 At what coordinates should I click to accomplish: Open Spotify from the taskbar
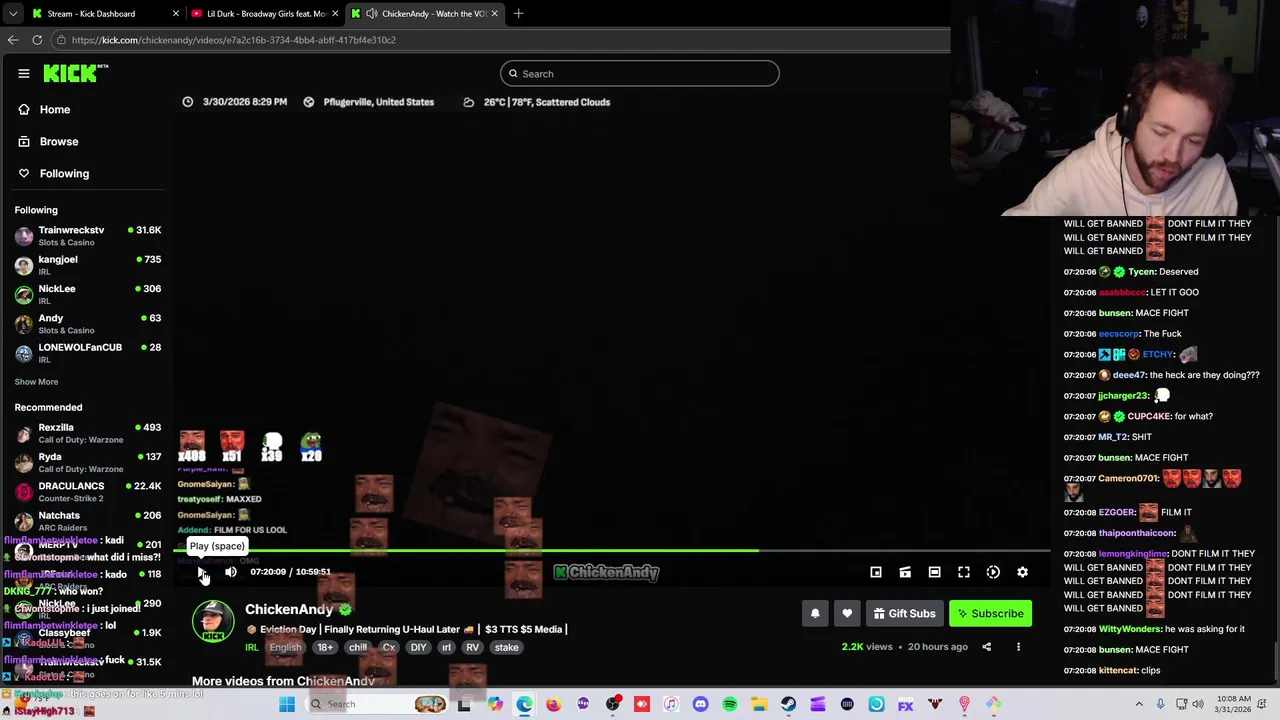[x=730, y=704]
